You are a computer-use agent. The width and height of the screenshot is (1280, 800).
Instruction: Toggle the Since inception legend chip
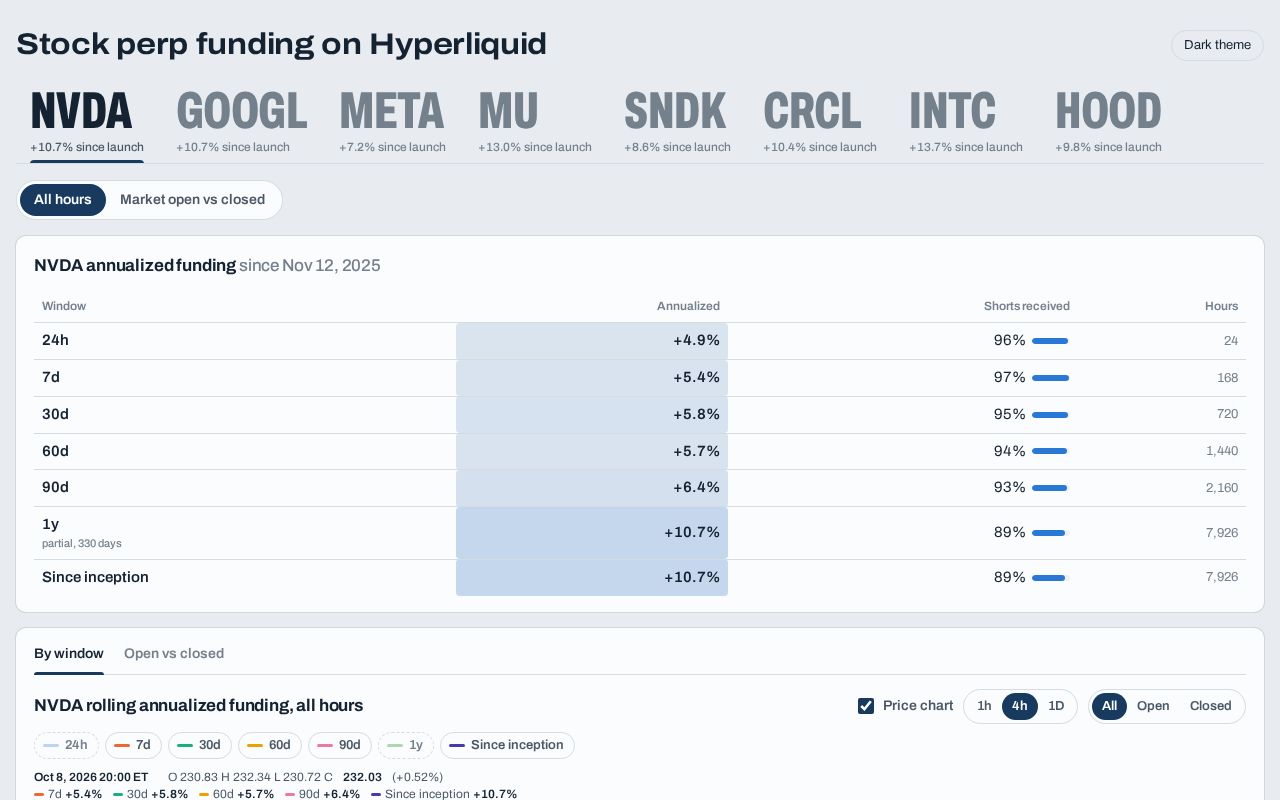tap(507, 745)
